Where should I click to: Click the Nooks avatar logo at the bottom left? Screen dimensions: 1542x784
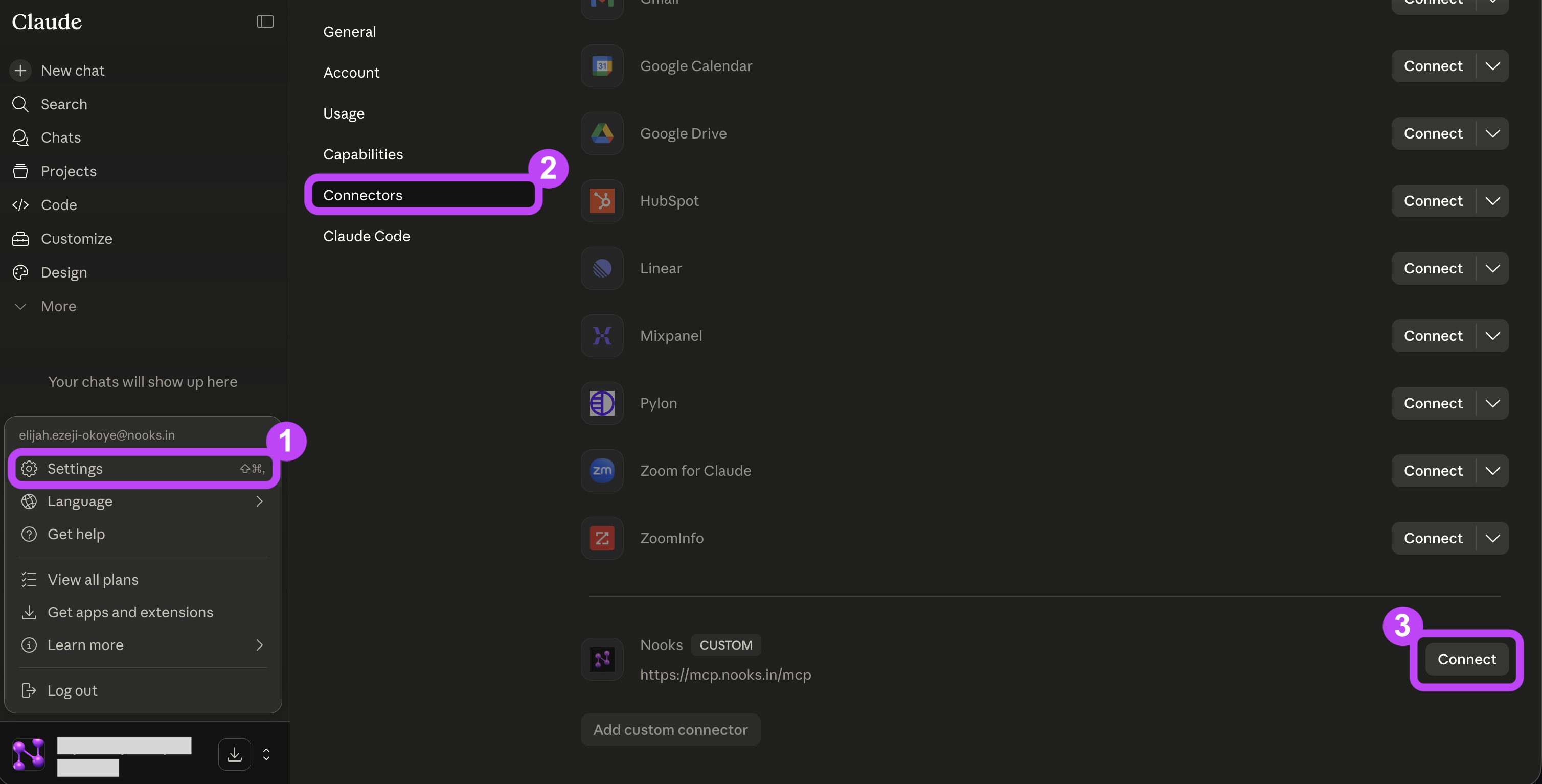click(28, 754)
